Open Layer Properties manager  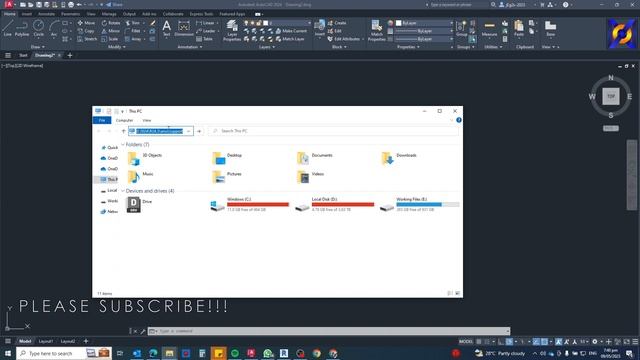(232, 31)
